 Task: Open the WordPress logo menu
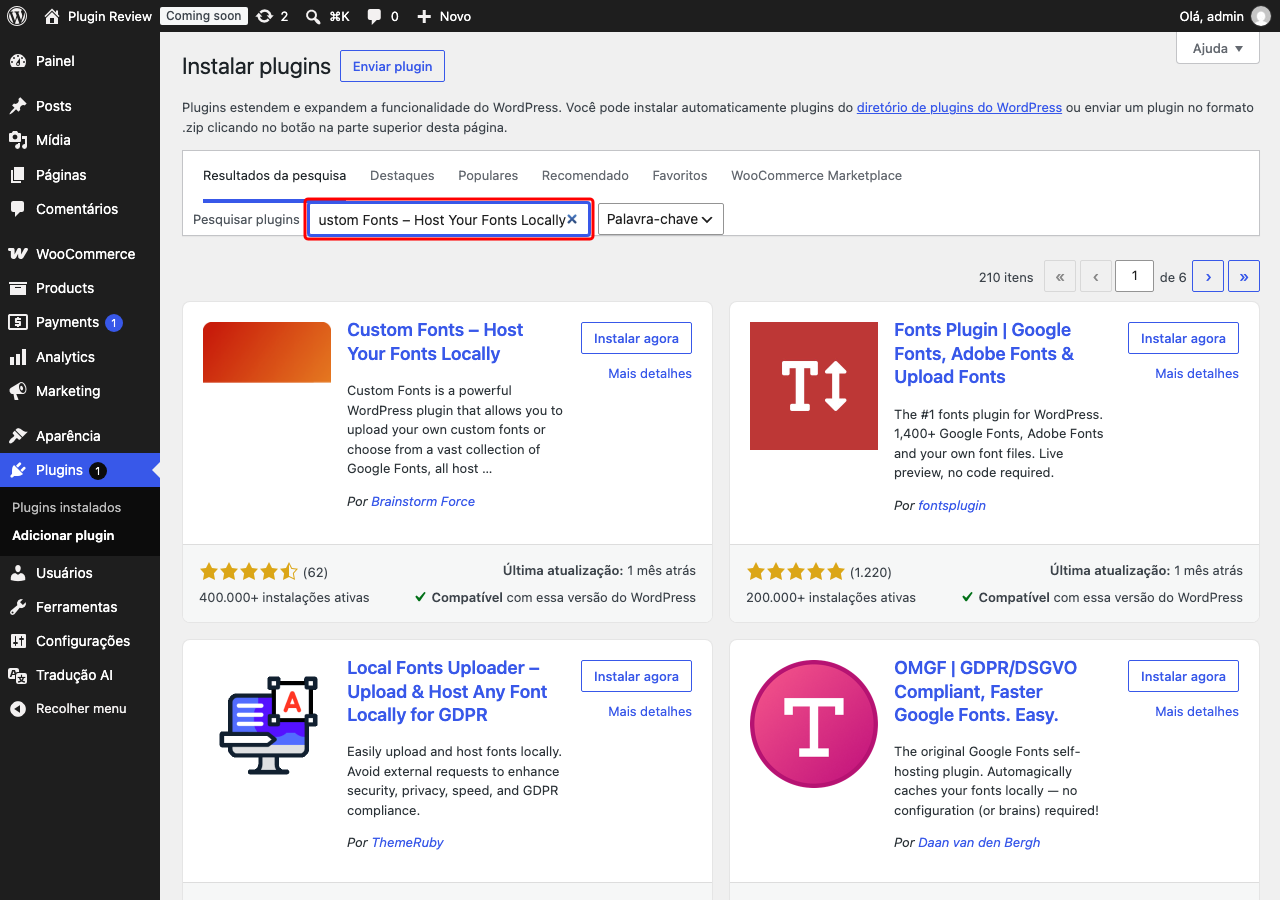[17, 16]
